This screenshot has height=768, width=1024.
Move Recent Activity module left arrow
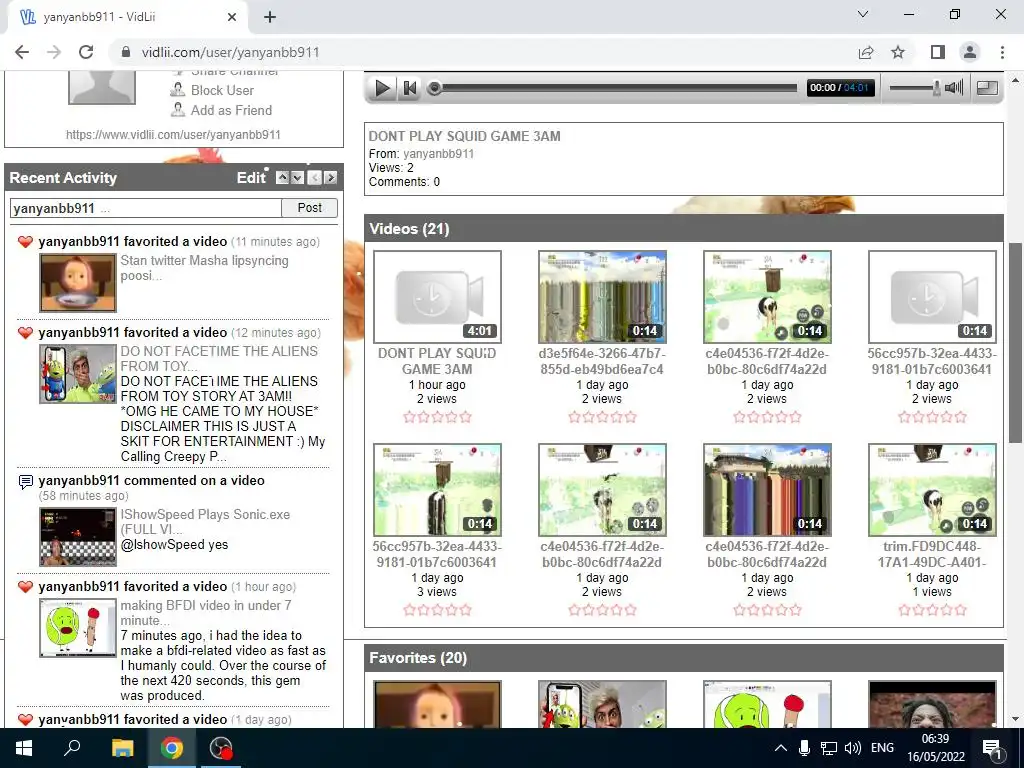315,178
